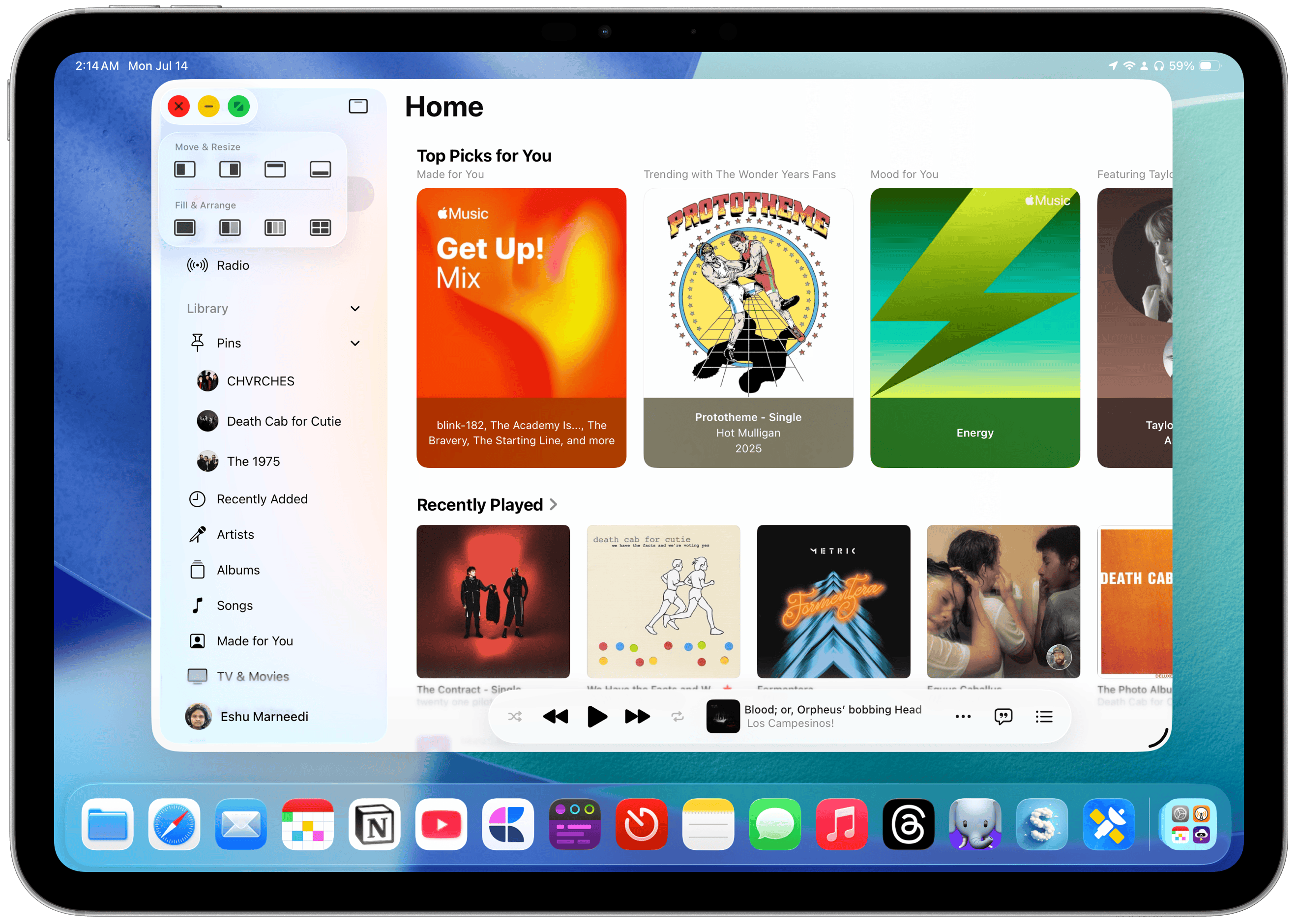Viewport: 1298px width, 924px height.
Task: Choose the full screen fill arrangement
Action: 185,228
